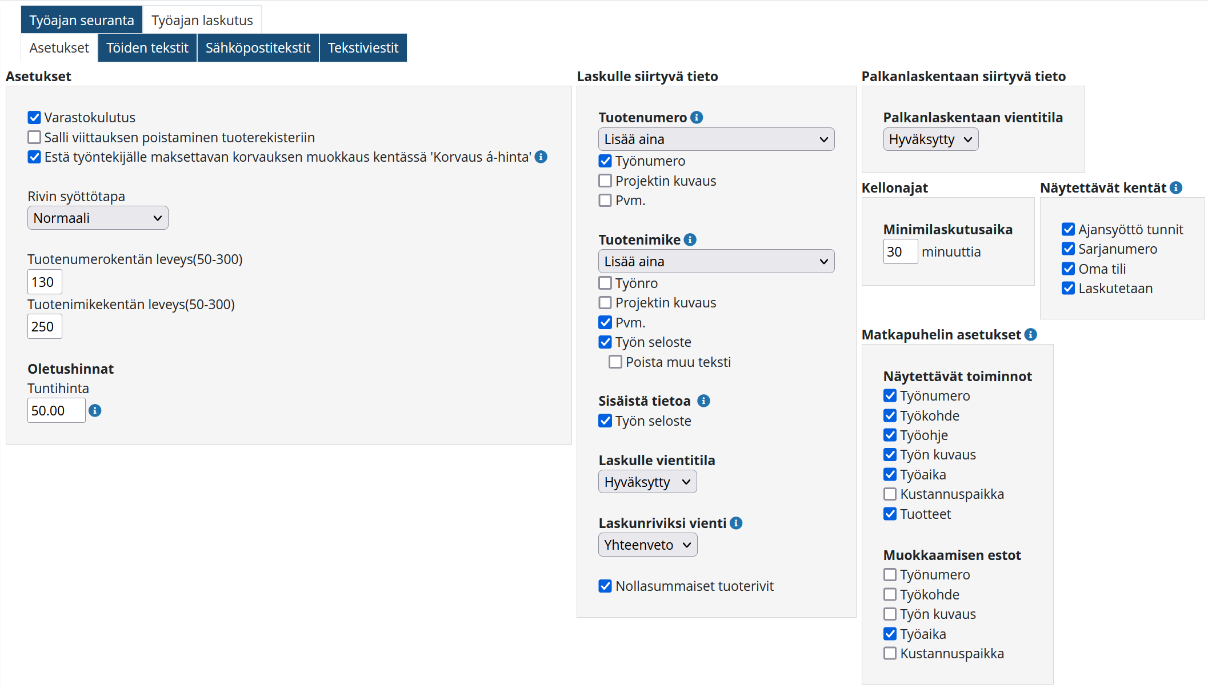
Task: Open the Sähköpostitekstit tab
Action: coord(258,48)
